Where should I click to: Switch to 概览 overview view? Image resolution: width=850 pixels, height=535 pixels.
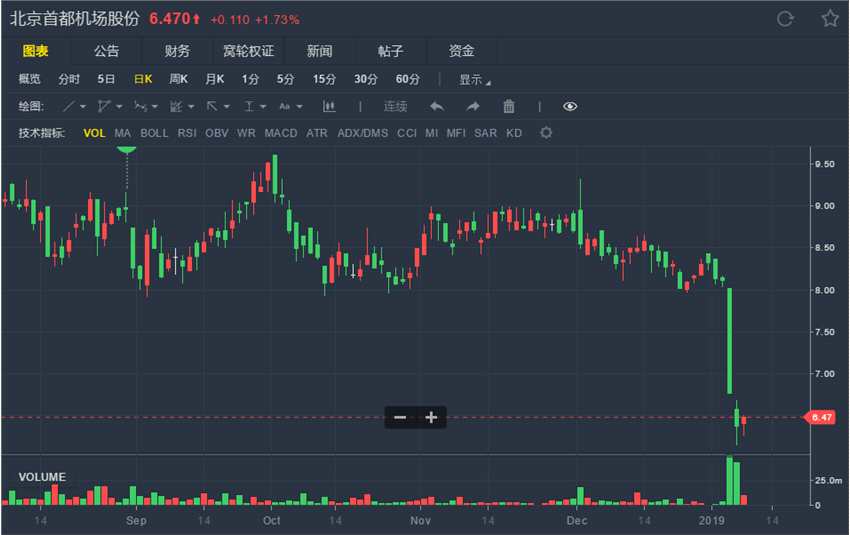(x=29, y=79)
